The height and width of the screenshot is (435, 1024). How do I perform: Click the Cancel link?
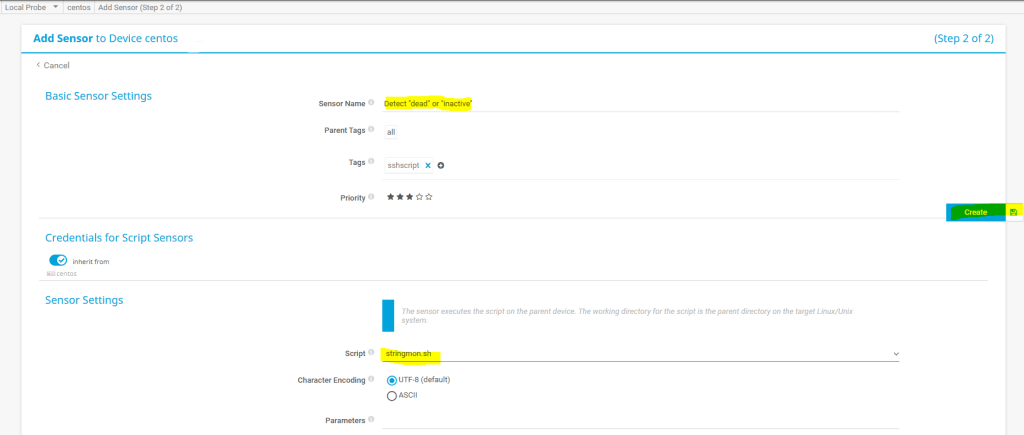[56, 65]
